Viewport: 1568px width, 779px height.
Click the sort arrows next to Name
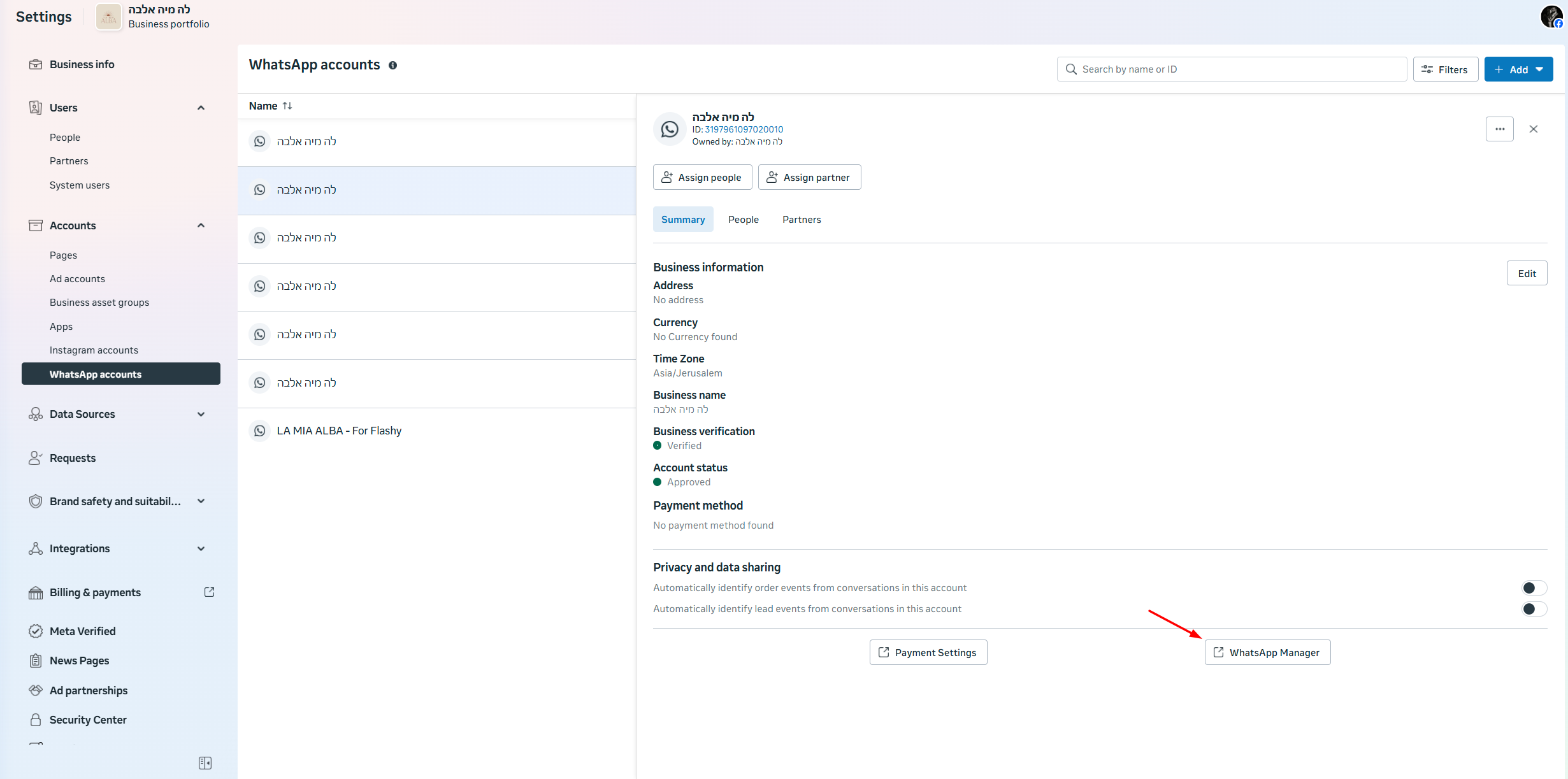[287, 106]
